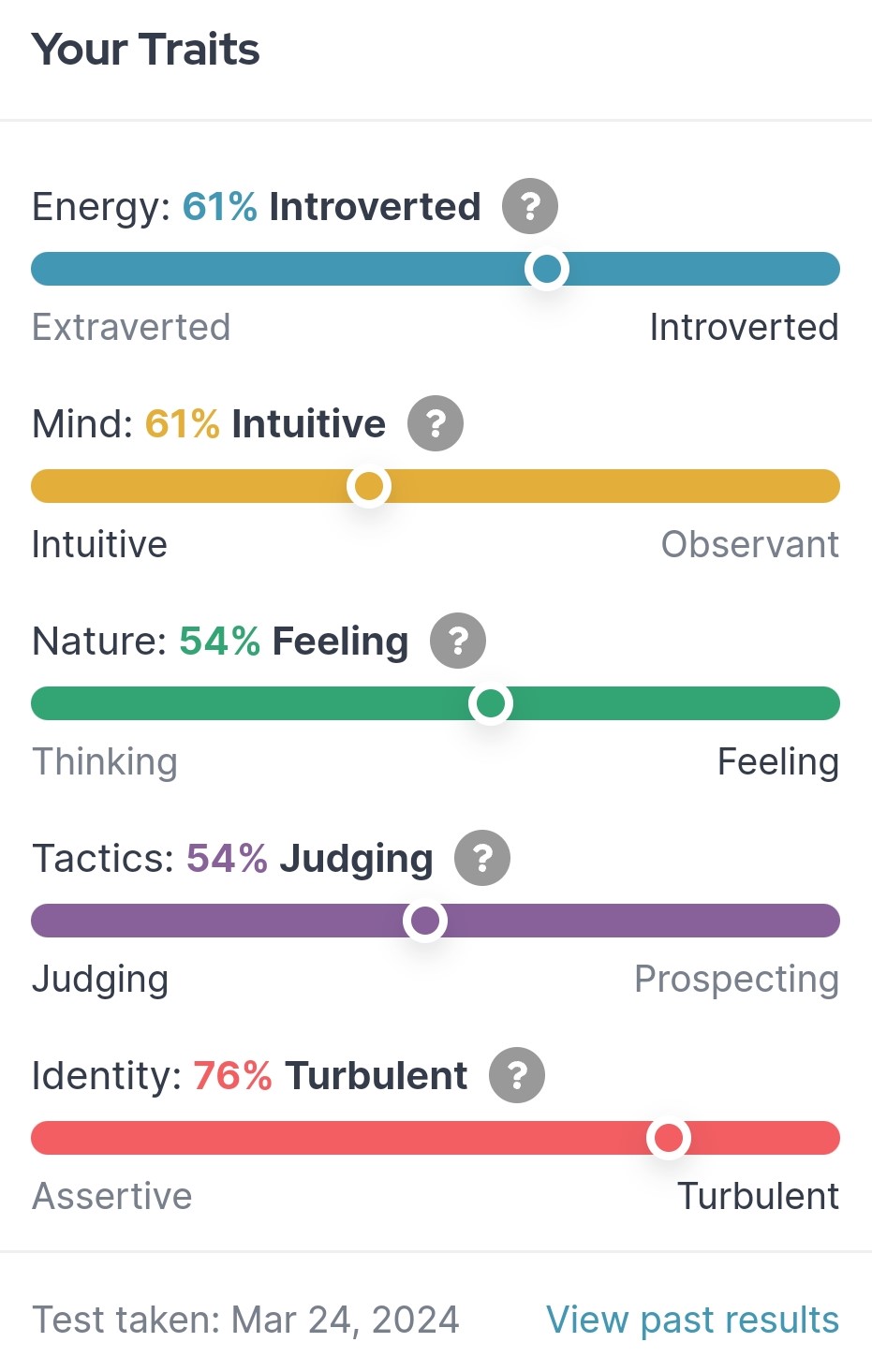
Task: Click the Feeling slider handle
Action: click(491, 703)
